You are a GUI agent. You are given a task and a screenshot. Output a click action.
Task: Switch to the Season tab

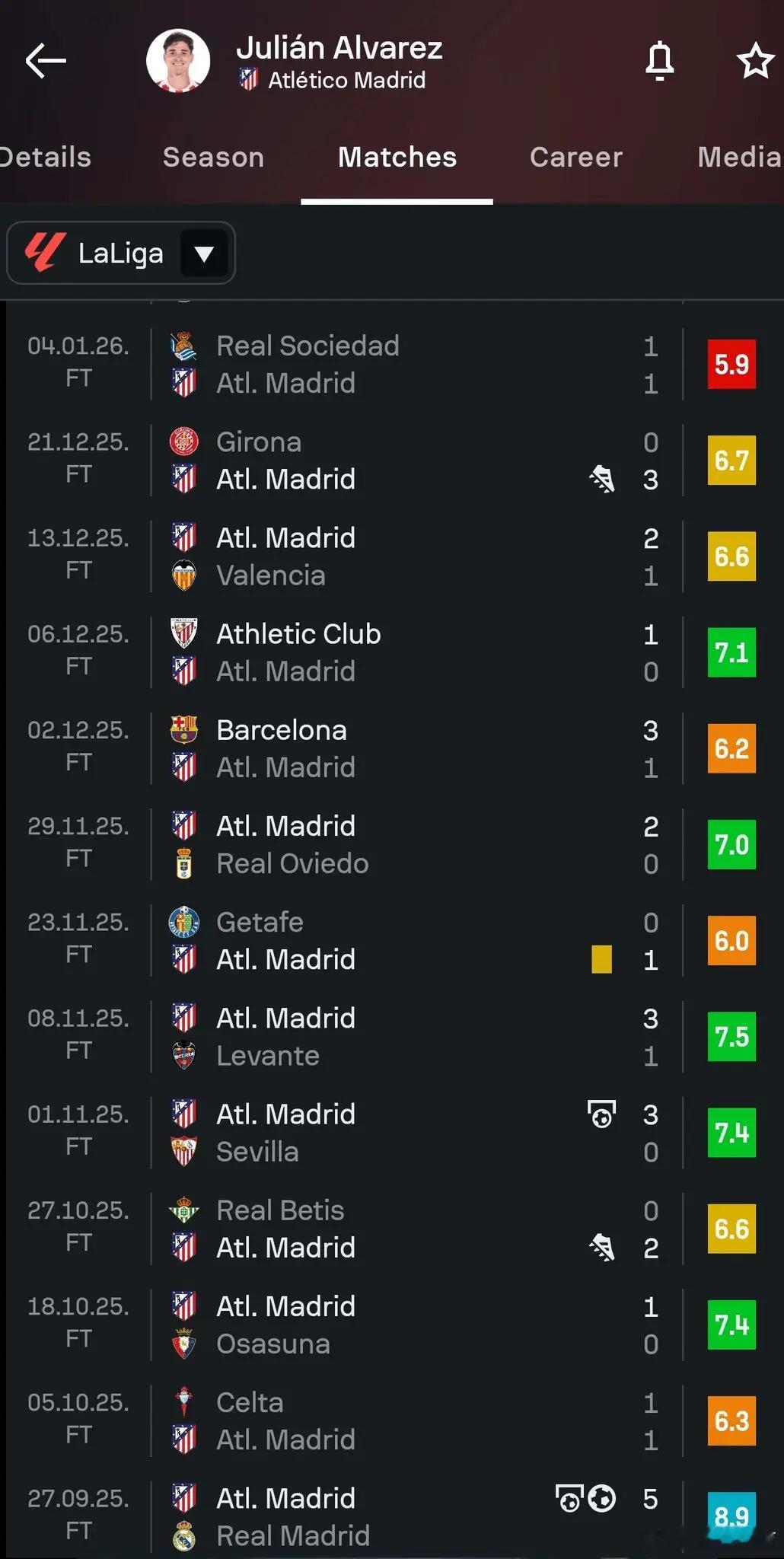(213, 157)
